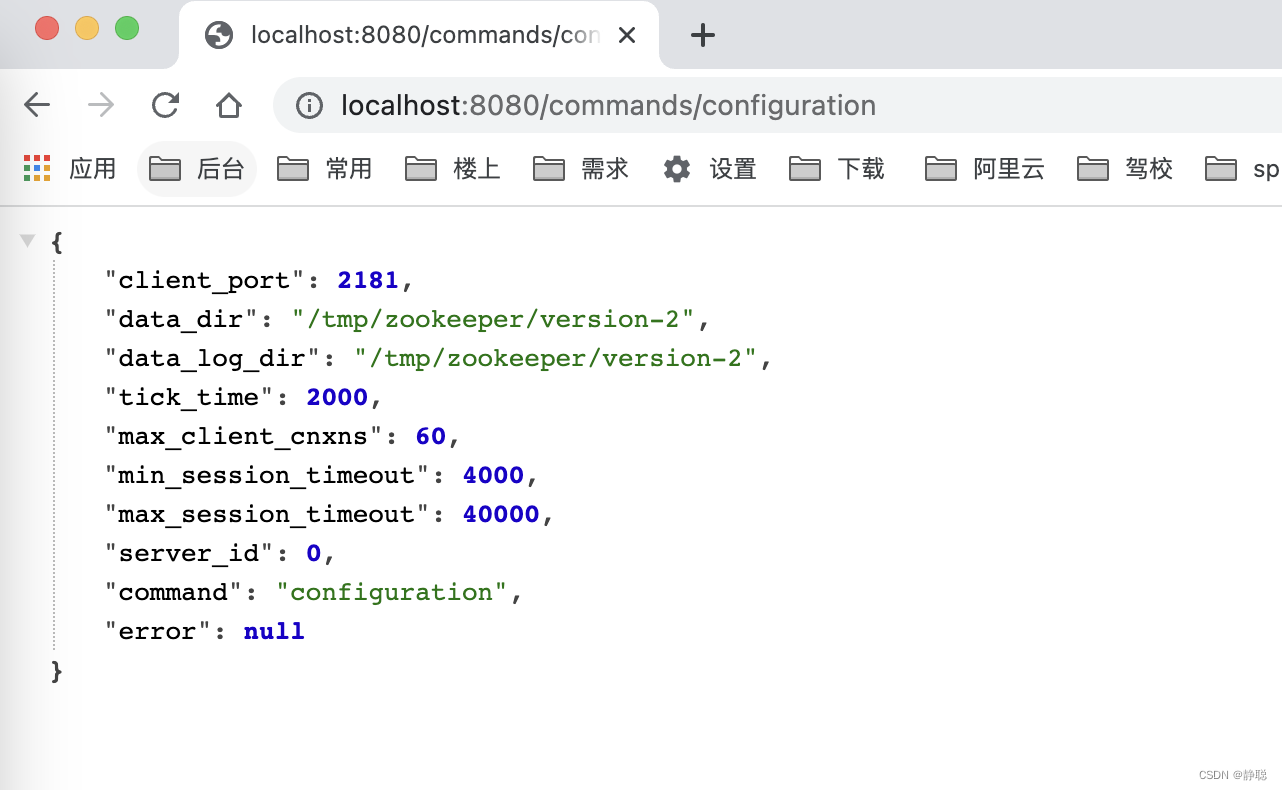Click the address bar URL field
The height and width of the screenshot is (790, 1282).
[777, 105]
